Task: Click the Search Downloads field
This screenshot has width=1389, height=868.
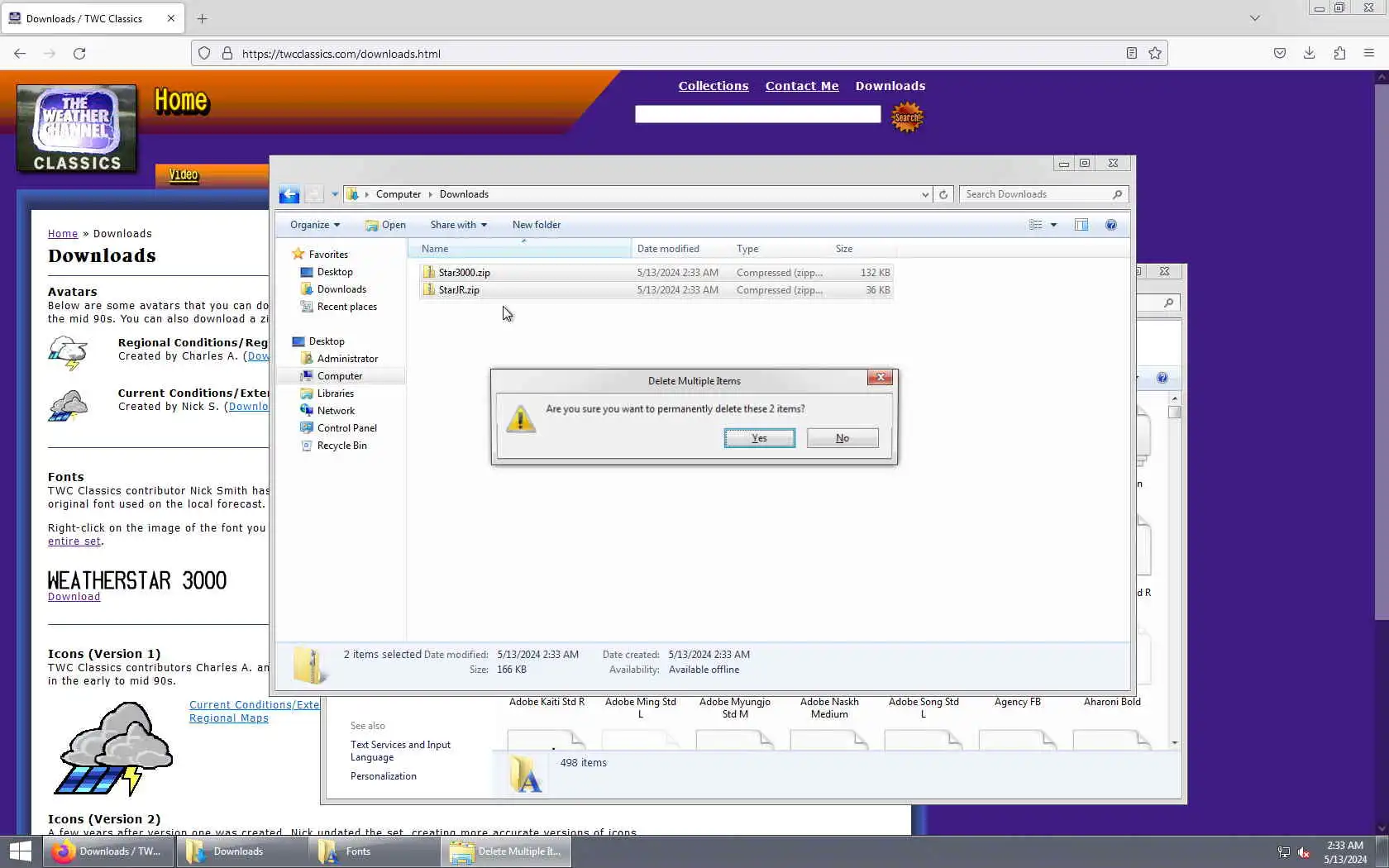Action: click(1043, 194)
